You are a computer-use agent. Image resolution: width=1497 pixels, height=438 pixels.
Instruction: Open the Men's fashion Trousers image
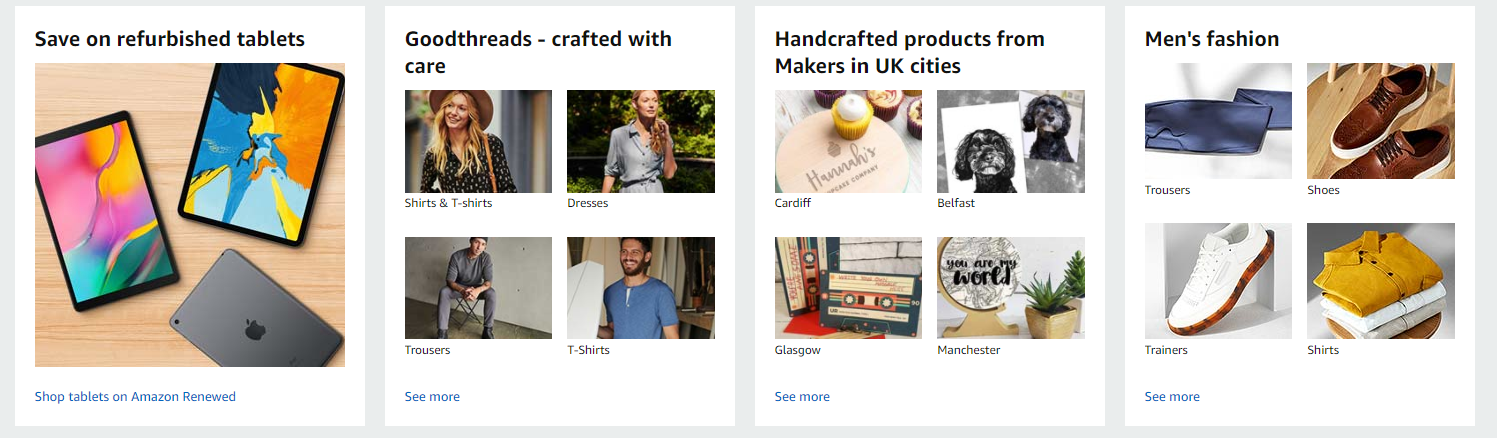point(1218,121)
